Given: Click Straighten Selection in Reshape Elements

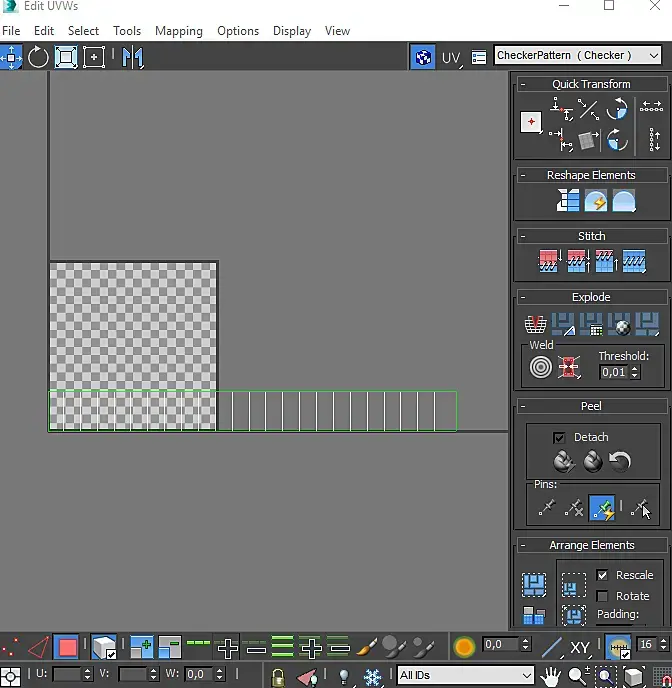Looking at the screenshot, I should pos(568,201).
